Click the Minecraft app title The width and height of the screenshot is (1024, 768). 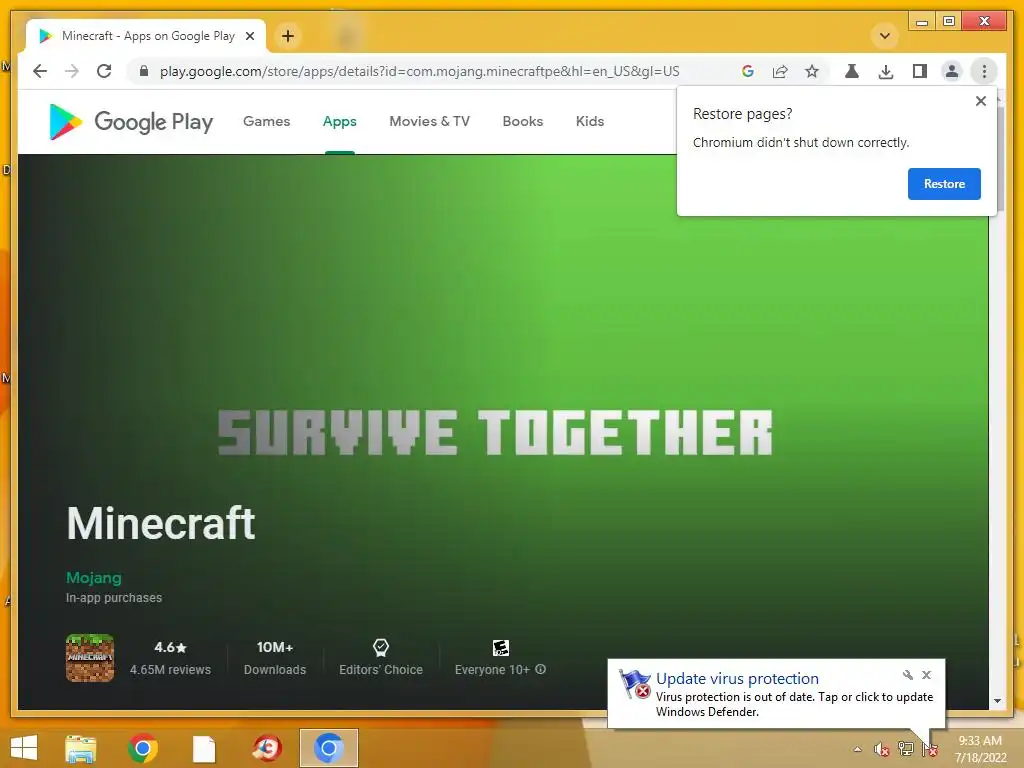click(161, 524)
